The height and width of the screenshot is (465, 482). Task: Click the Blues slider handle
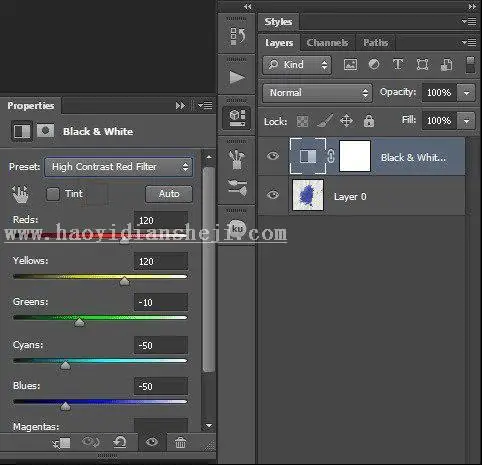click(65, 406)
